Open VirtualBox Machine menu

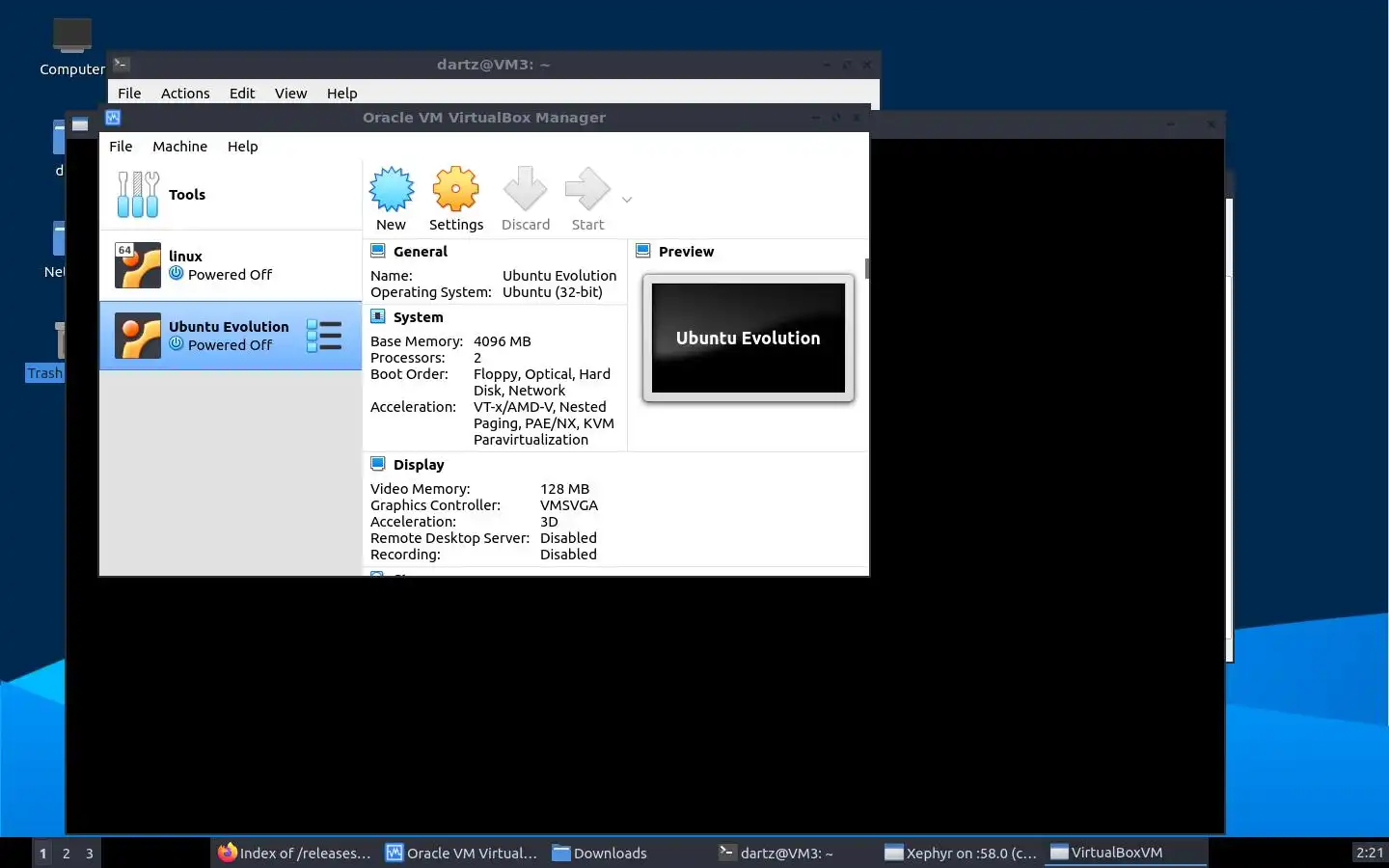179,147
